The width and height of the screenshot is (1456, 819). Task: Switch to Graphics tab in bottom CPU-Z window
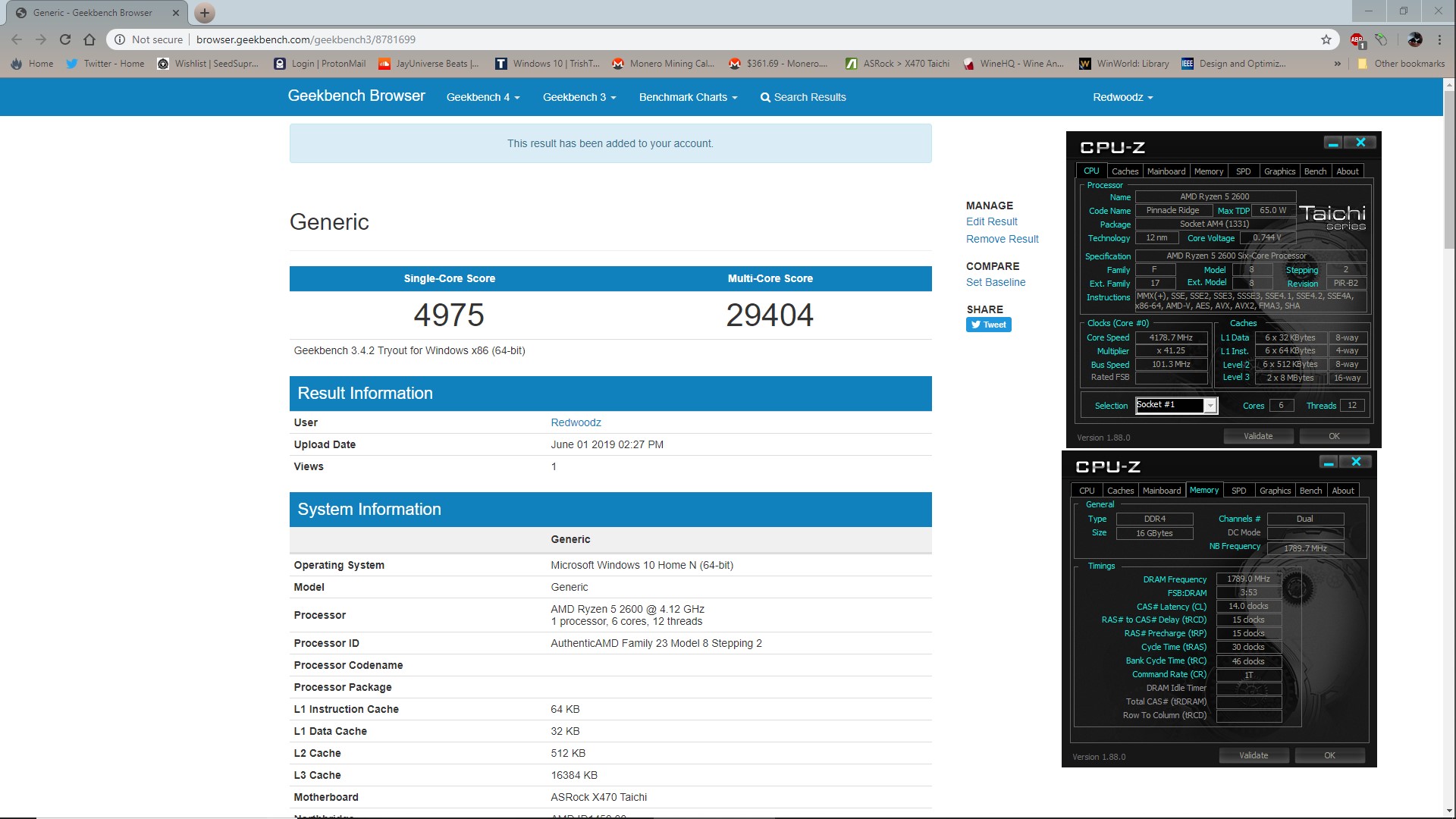[x=1275, y=491]
